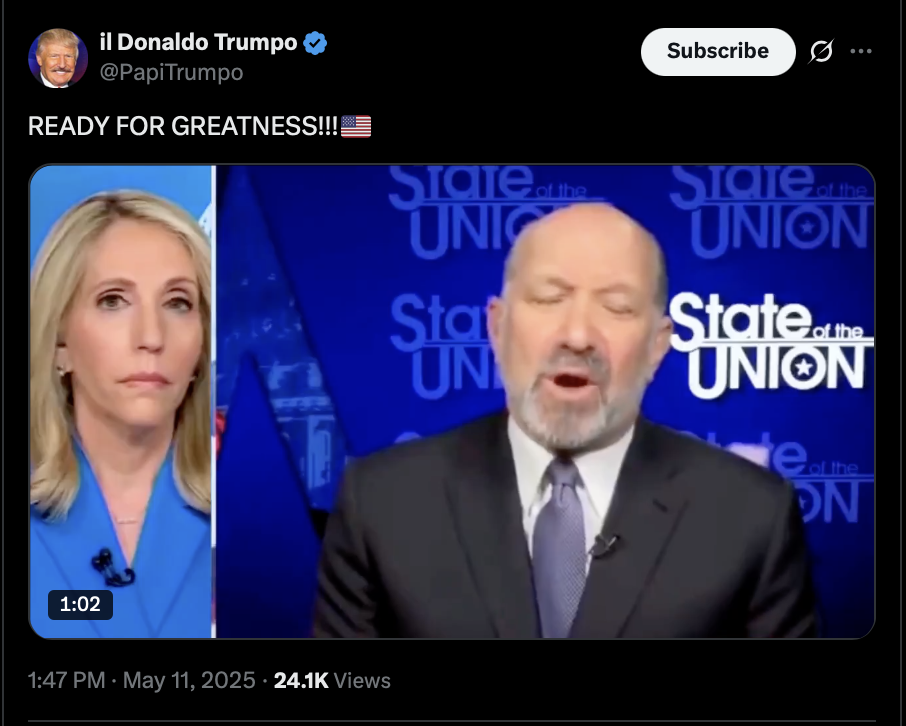Viewport: 906px width, 726px height.
Task: Click the May 11, 2025 post date
Action: (x=189, y=680)
